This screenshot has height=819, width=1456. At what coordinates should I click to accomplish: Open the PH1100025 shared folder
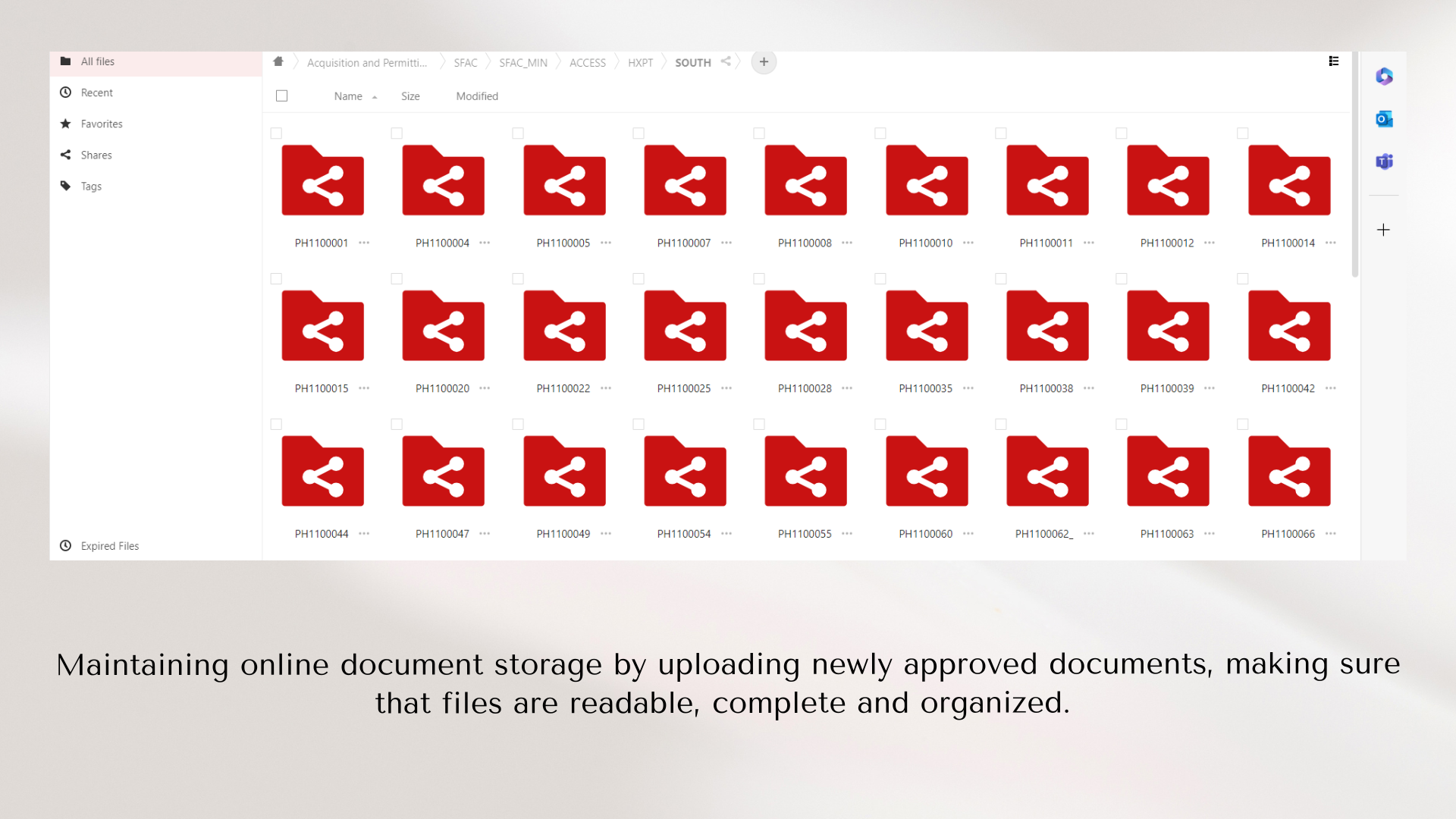(x=685, y=326)
